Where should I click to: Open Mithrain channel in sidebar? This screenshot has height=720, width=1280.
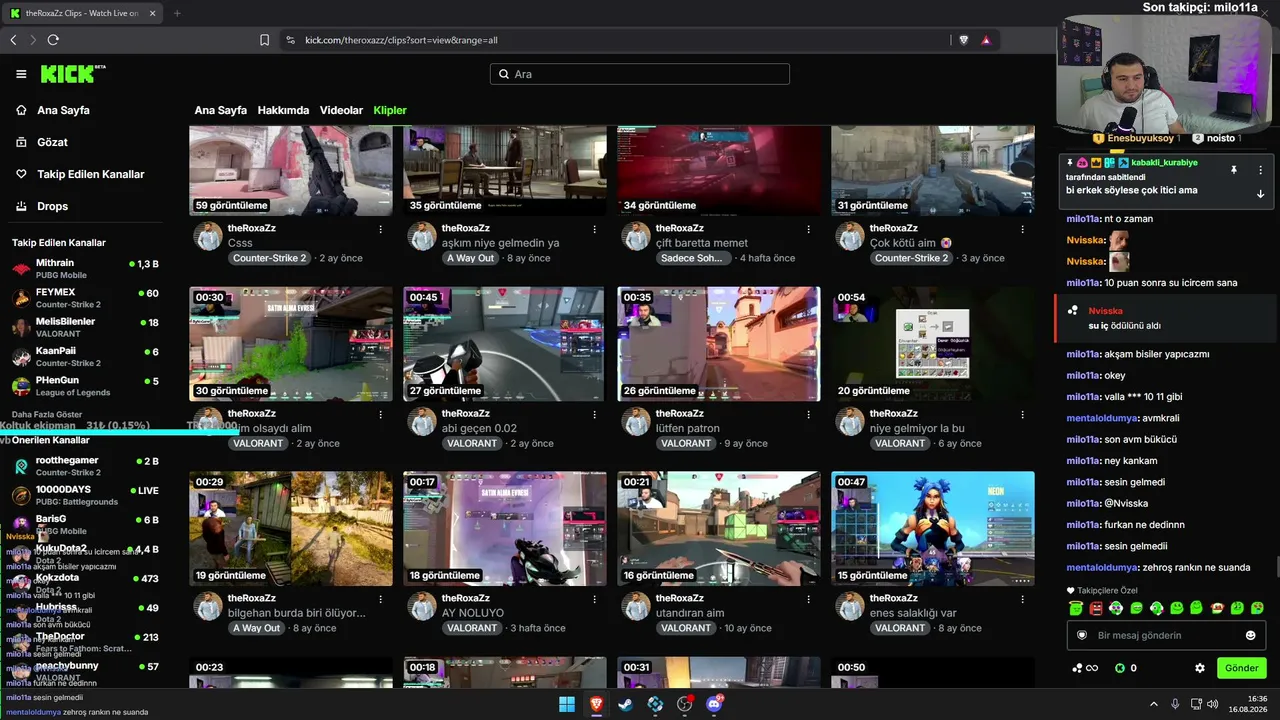click(85, 268)
